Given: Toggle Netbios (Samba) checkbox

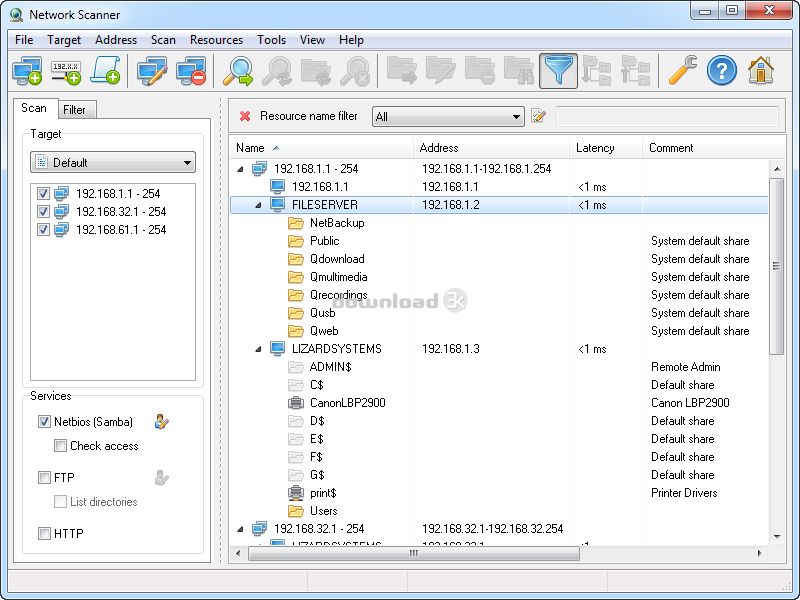Looking at the screenshot, I should click(44, 422).
